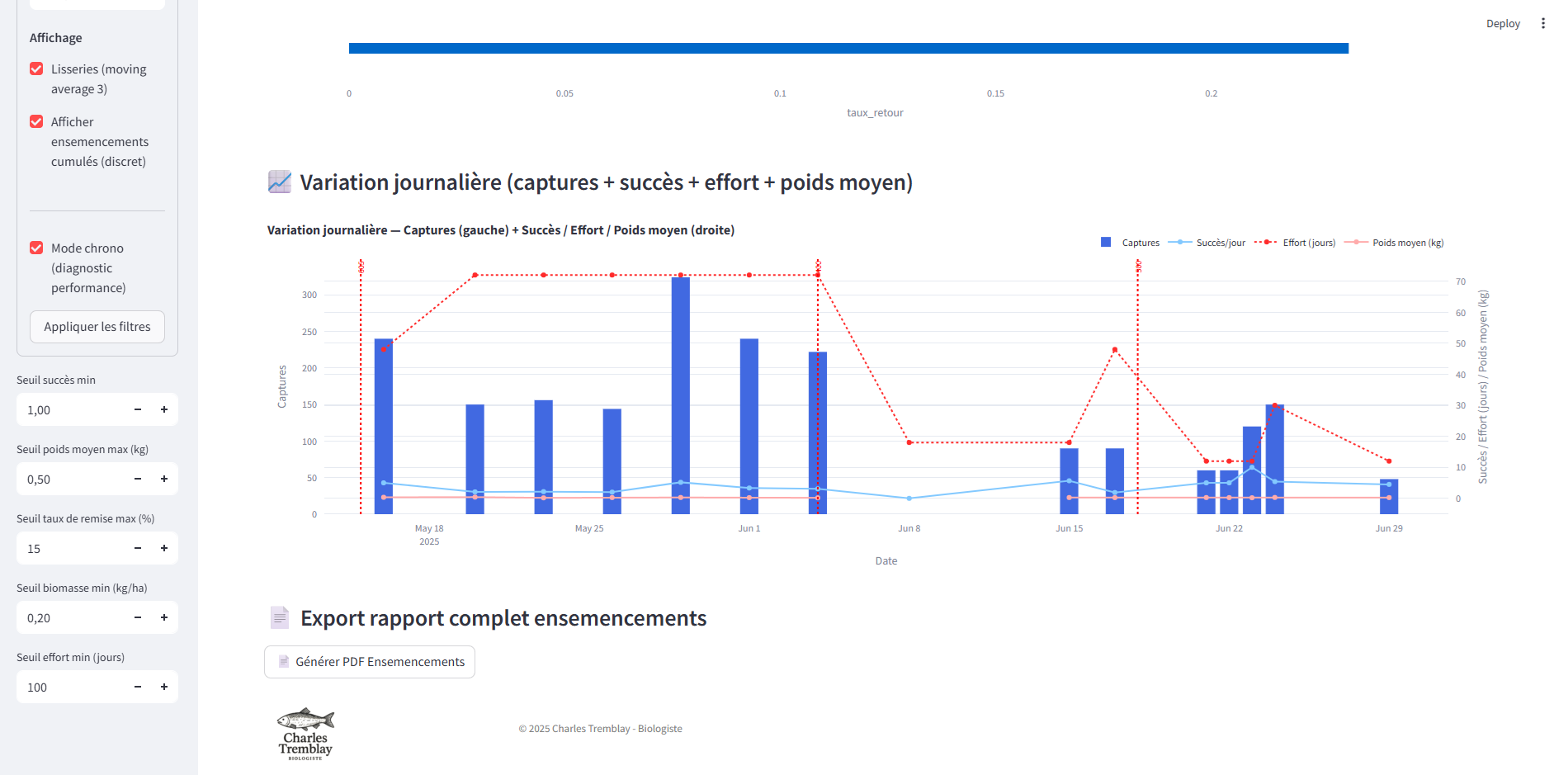Open the three-dot main menu
Screen dimensions: 1568x775
coord(1542,23)
